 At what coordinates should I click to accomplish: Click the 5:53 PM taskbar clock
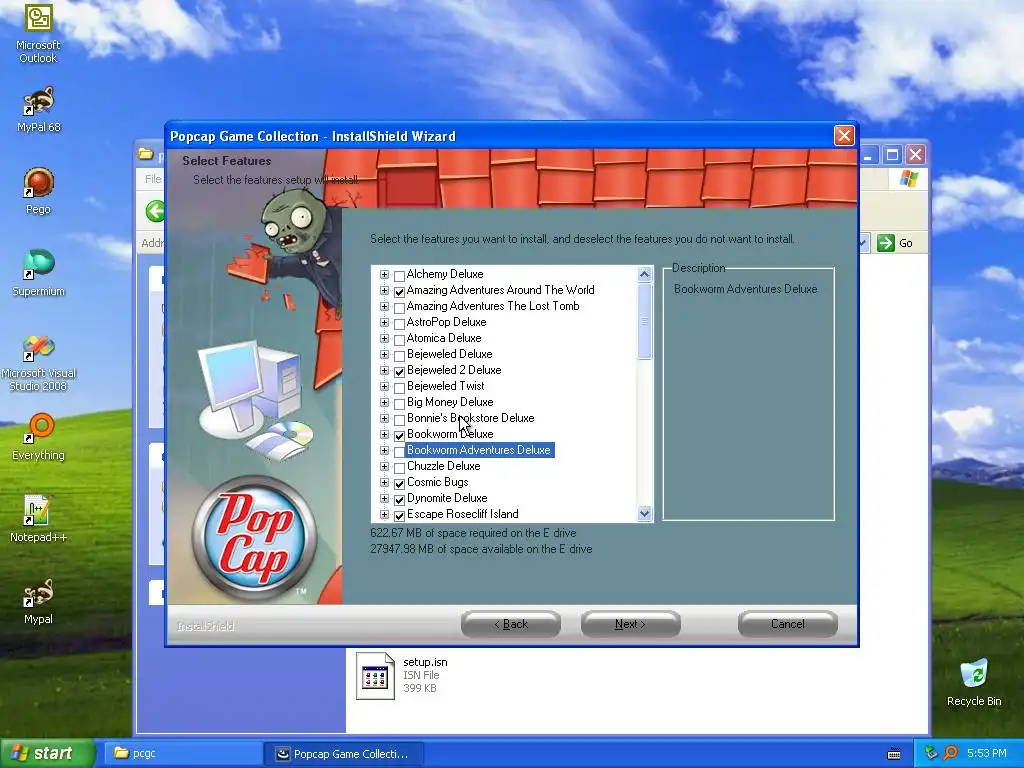986,754
